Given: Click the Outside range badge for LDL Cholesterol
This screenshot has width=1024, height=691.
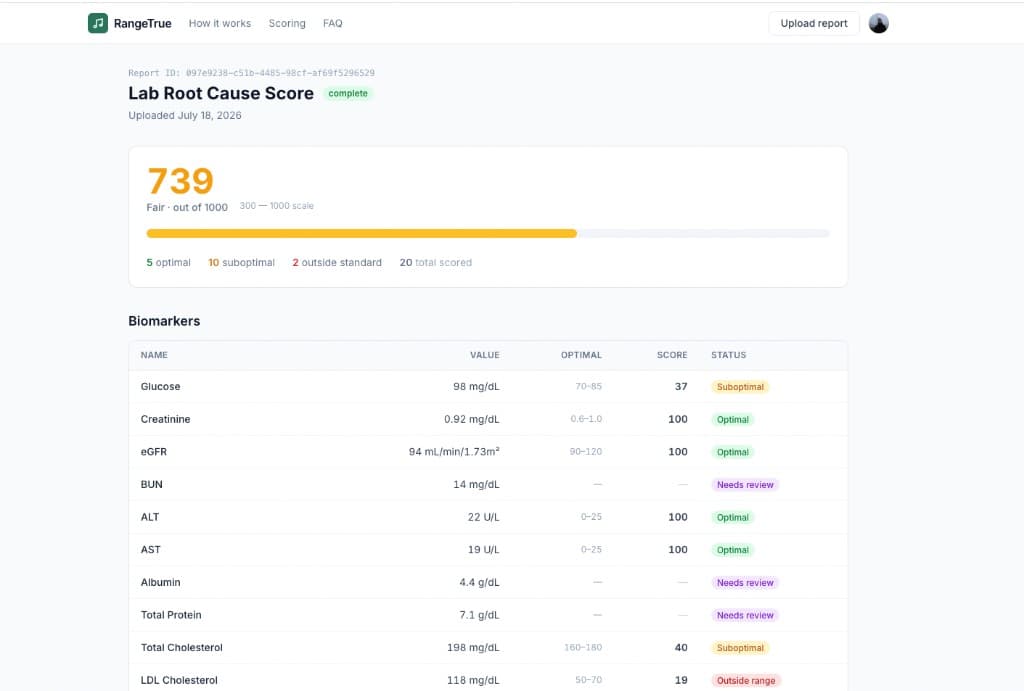Looking at the screenshot, I should pyautogui.click(x=746, y=681).
